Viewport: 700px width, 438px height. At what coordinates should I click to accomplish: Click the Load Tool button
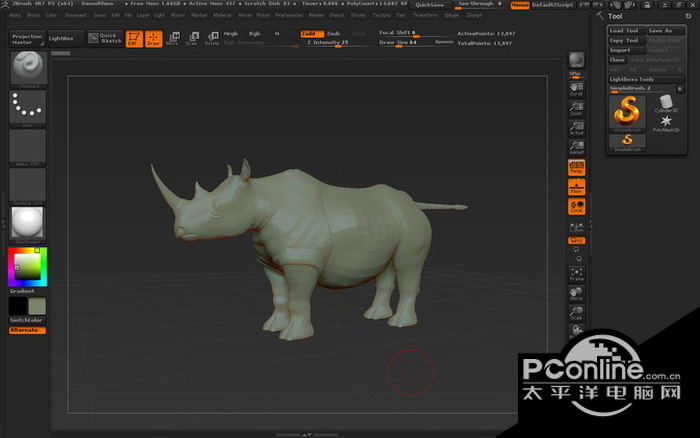tap(624, 30)
